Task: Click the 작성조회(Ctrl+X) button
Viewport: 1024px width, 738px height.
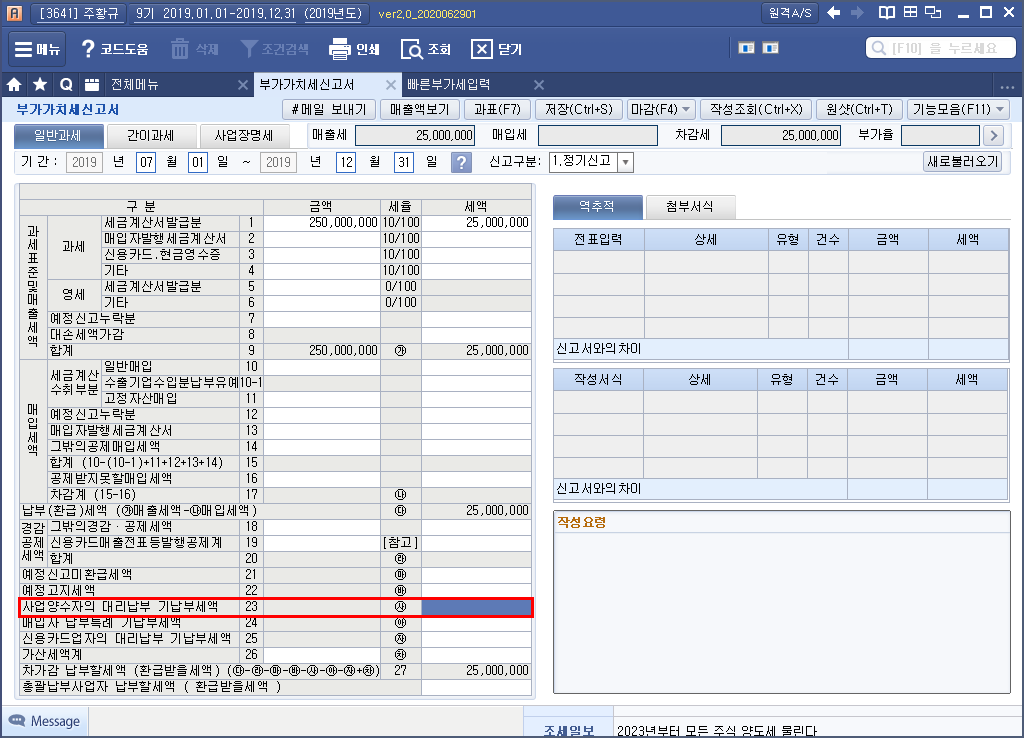Action: point(756,110)
